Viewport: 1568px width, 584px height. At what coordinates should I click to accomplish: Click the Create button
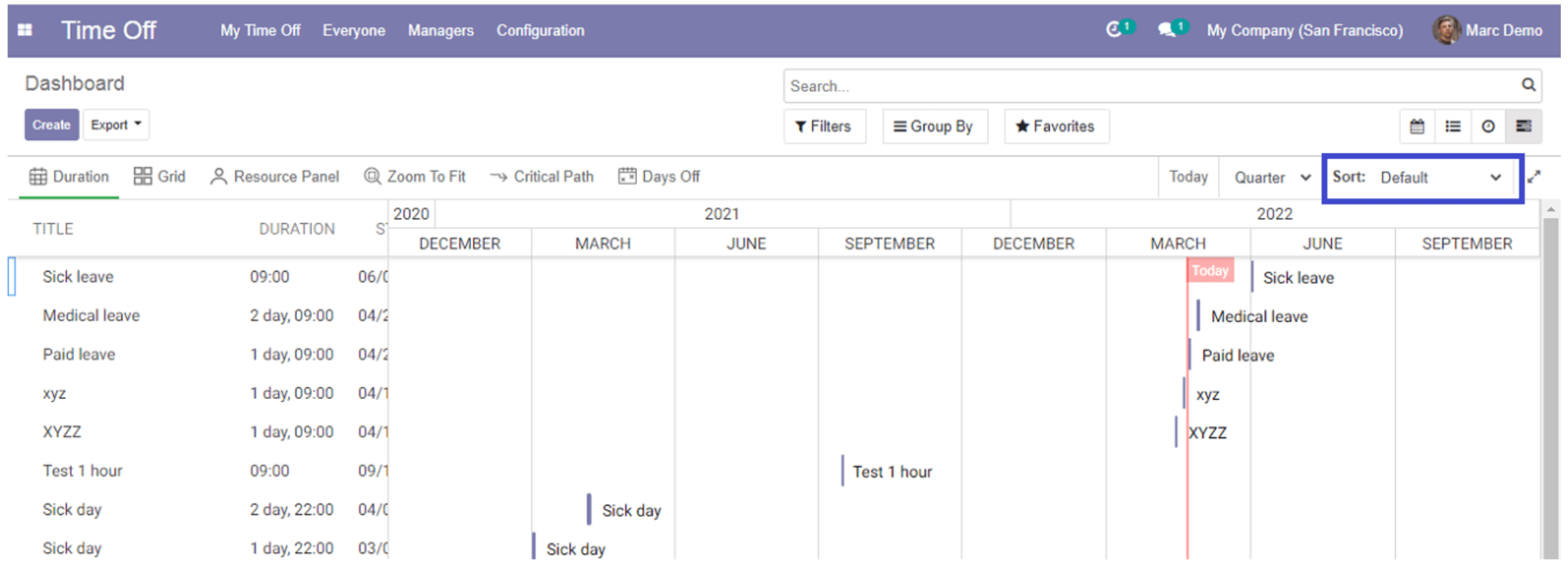[51, 125]
